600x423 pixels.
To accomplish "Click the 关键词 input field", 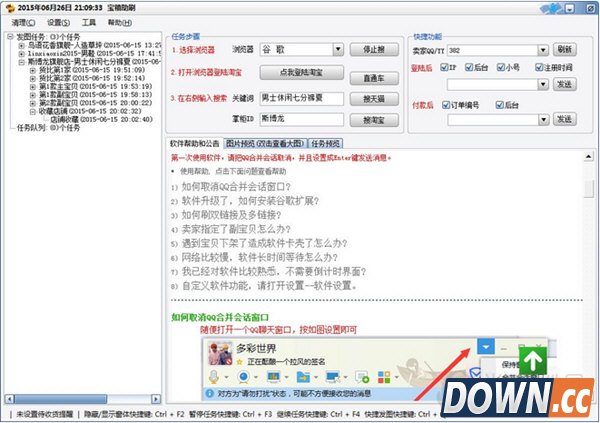I will [x=302, y=98].
